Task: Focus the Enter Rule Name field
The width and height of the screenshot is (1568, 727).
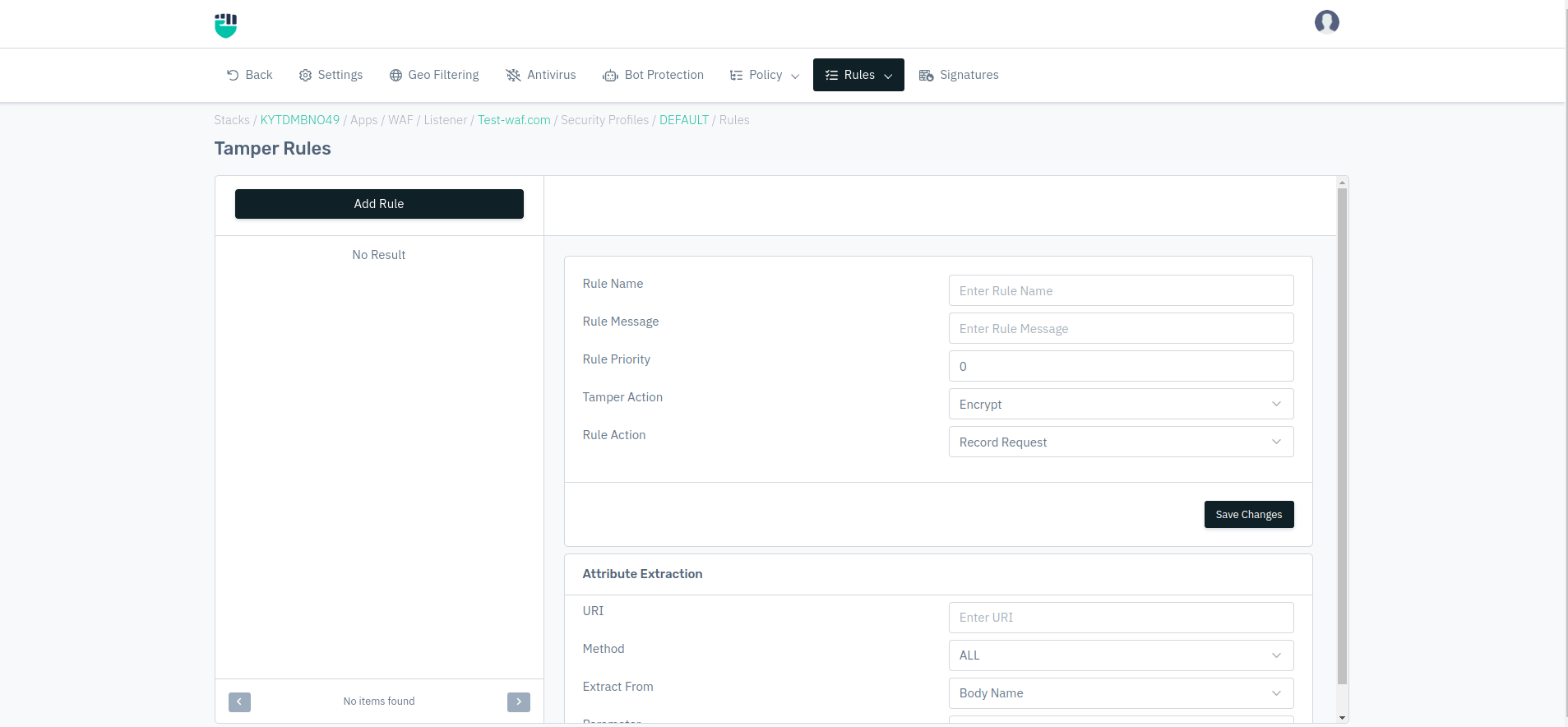Action: pos(1121,290)
